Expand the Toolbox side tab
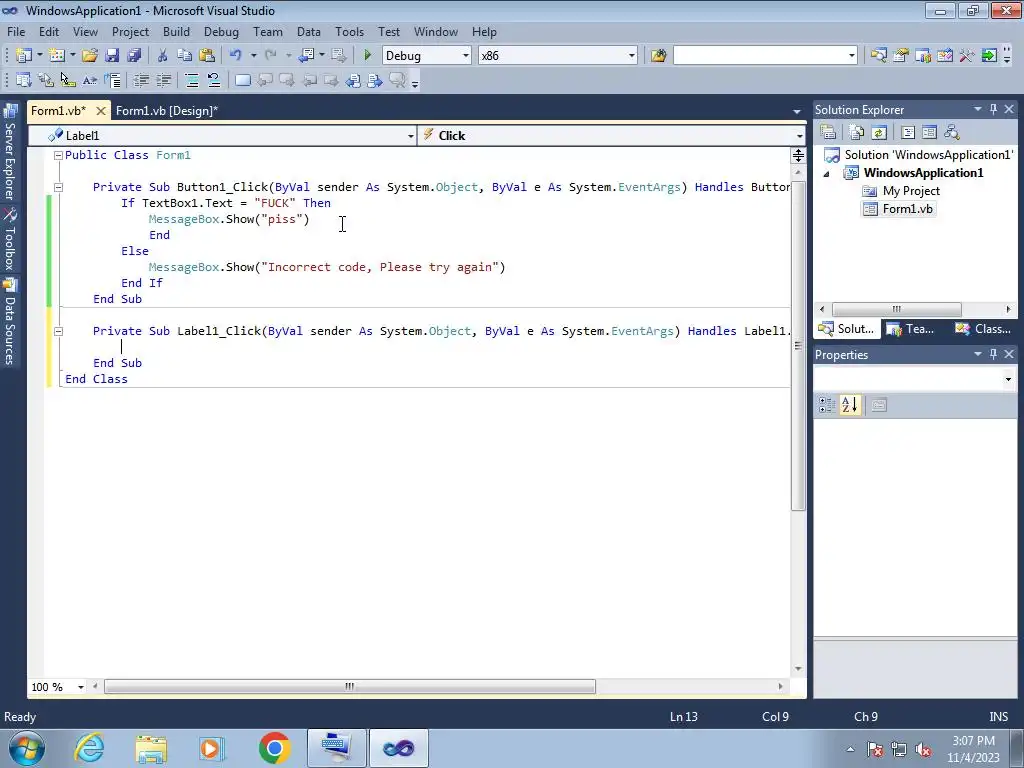 click(x=10, y=239)
